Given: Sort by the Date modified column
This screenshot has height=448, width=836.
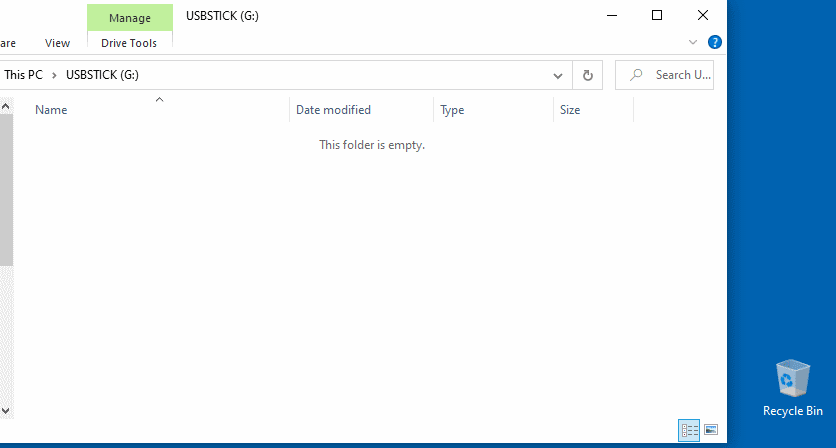Looking at the screenshot, I should 333,110.
